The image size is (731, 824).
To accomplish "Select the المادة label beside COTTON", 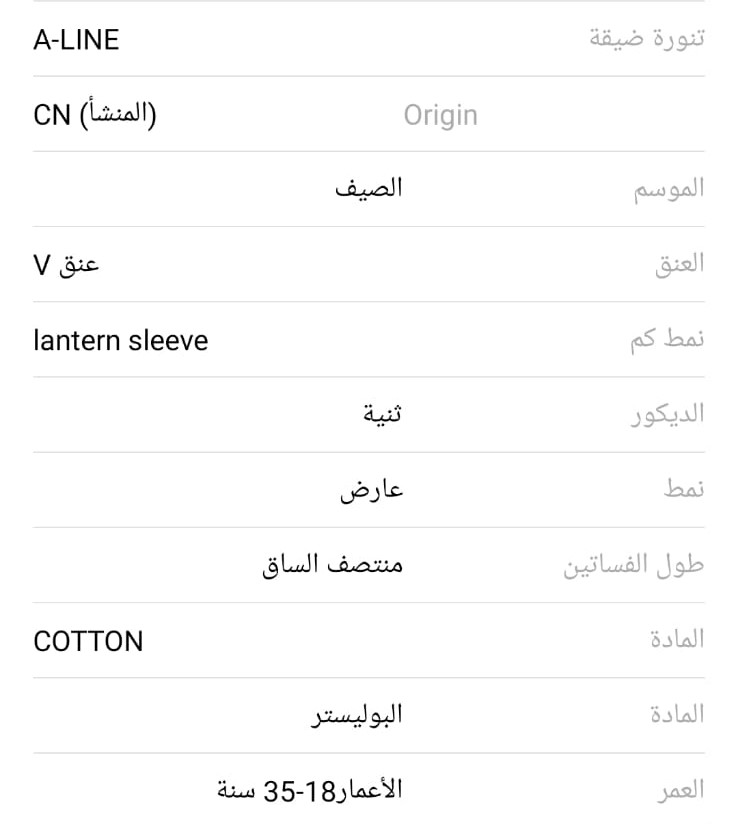I will click(677, 640).
